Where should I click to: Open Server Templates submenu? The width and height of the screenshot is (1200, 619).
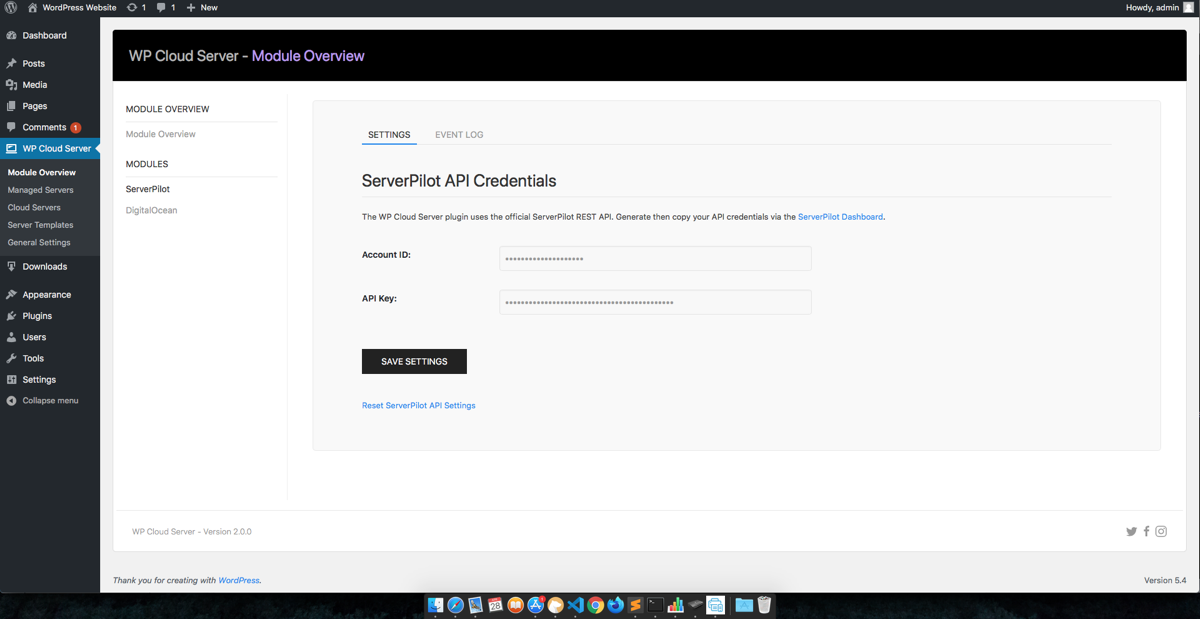point(40,225)
